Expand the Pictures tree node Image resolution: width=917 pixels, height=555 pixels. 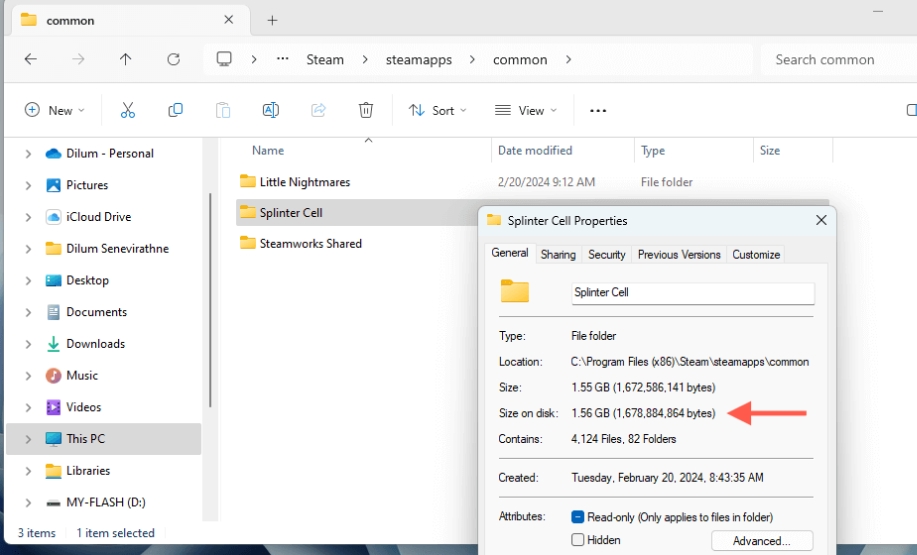coord(28,185)
